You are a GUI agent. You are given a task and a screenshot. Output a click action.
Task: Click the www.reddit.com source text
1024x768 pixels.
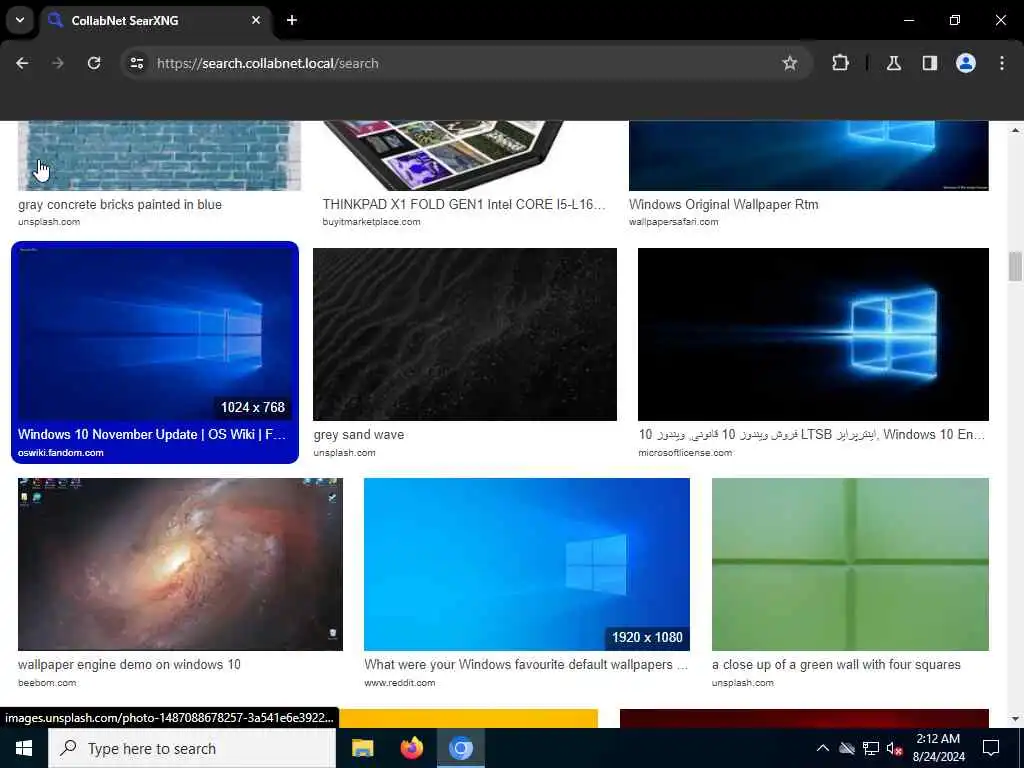(x=400, y=682)
